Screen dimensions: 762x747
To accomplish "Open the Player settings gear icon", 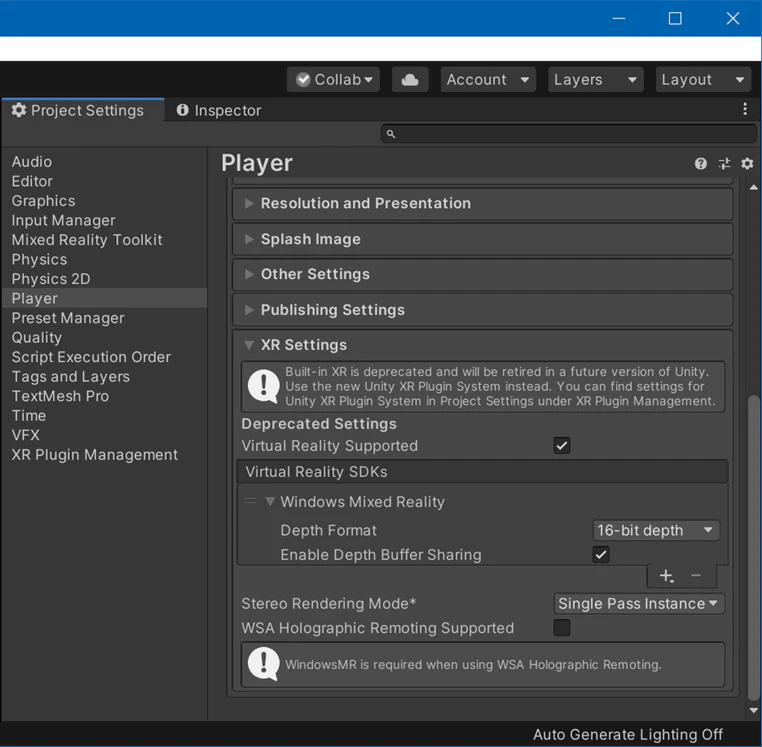I will click(747, 164).
